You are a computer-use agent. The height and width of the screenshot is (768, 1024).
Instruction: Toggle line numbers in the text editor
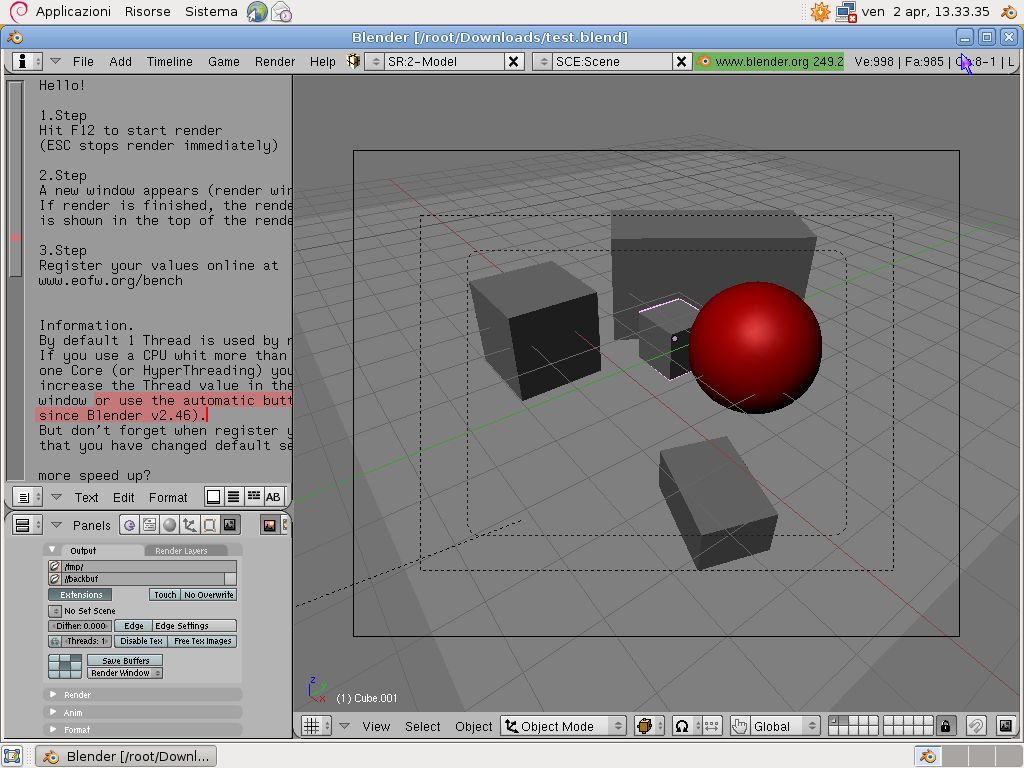233,497
